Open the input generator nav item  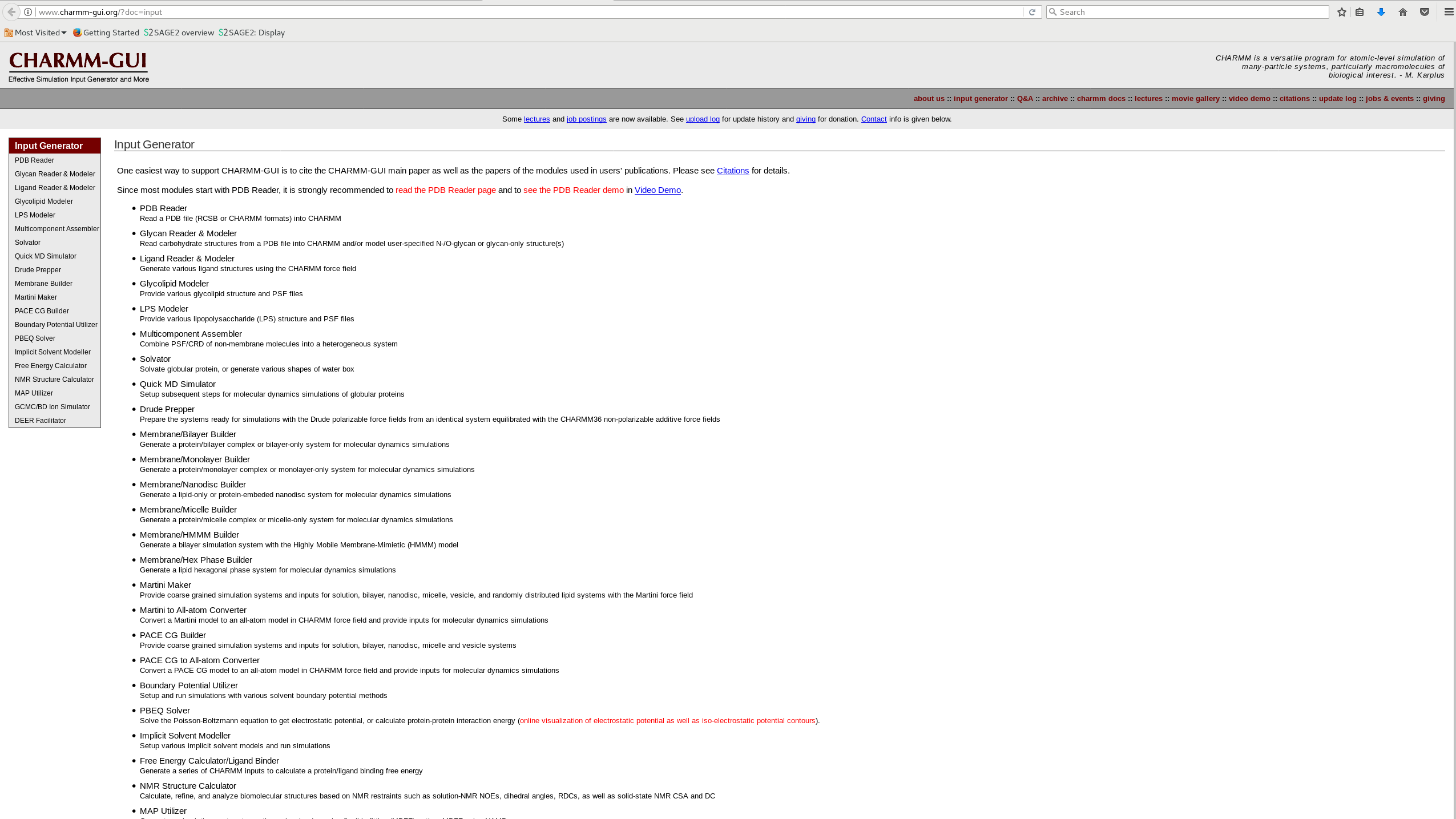[x=981, y=99]
